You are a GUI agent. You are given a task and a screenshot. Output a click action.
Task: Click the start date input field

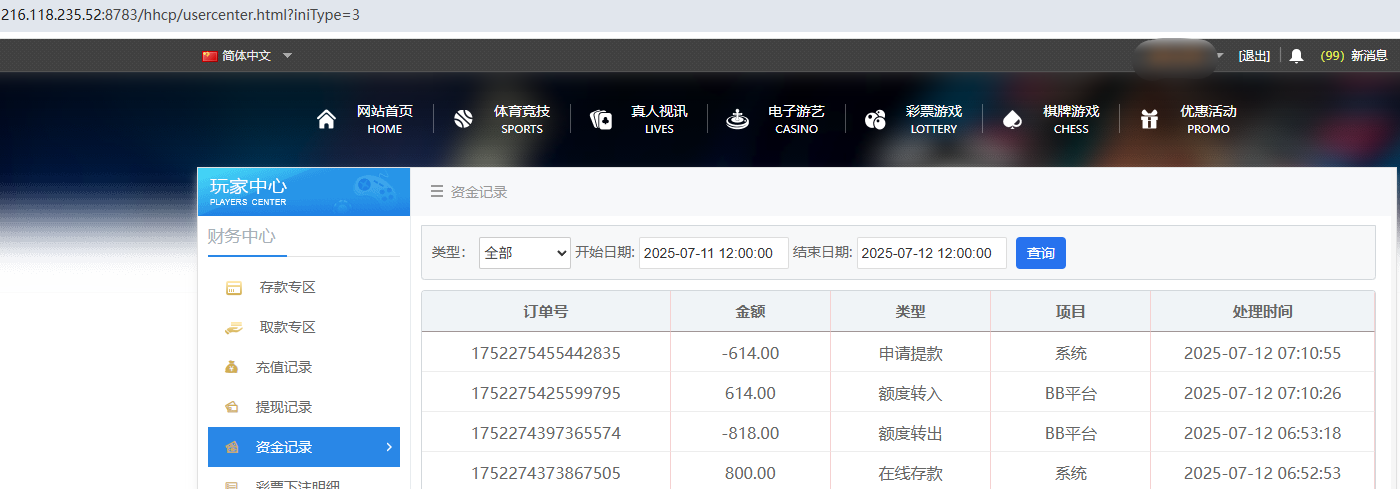click(x=713, y=253)
